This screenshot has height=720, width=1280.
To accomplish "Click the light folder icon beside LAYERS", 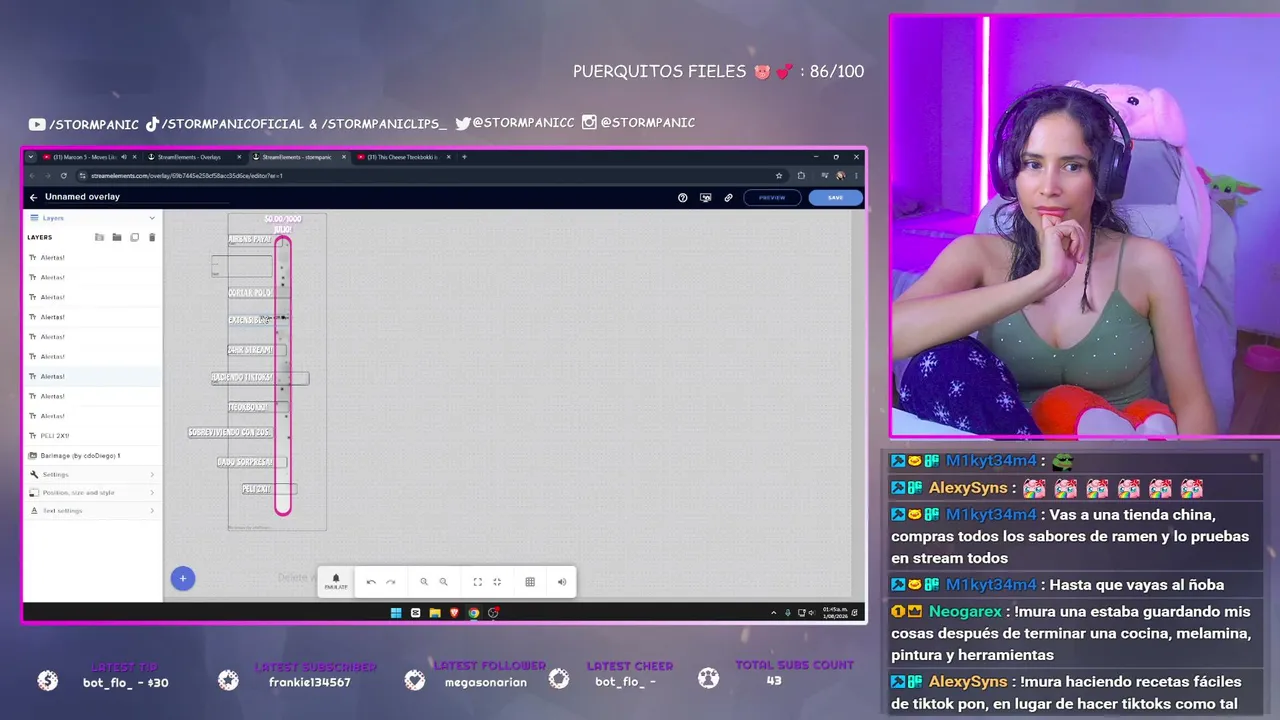I will click(x=99, y=237).
